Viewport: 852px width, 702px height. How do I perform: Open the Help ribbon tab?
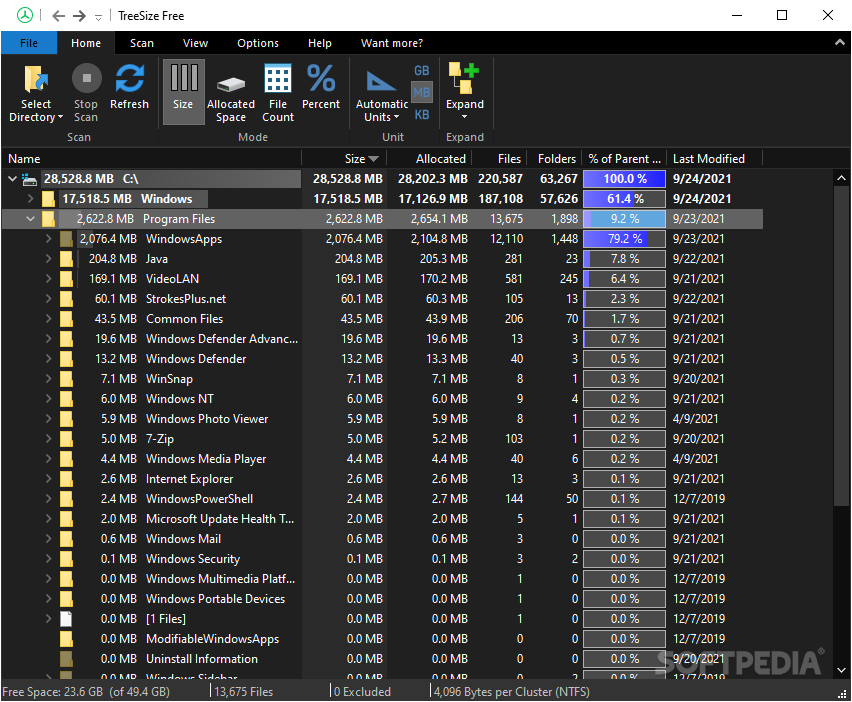point(320,43)
